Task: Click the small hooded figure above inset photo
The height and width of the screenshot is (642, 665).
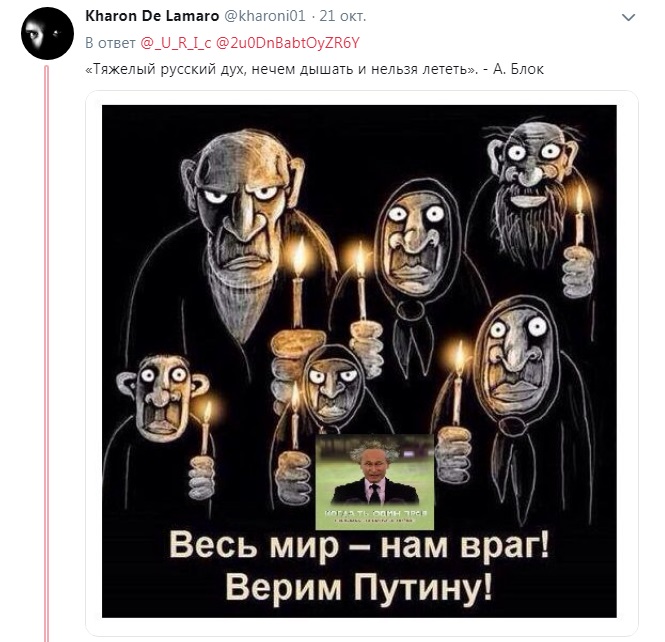Action: pyautogui.click(x=333, y=384)
